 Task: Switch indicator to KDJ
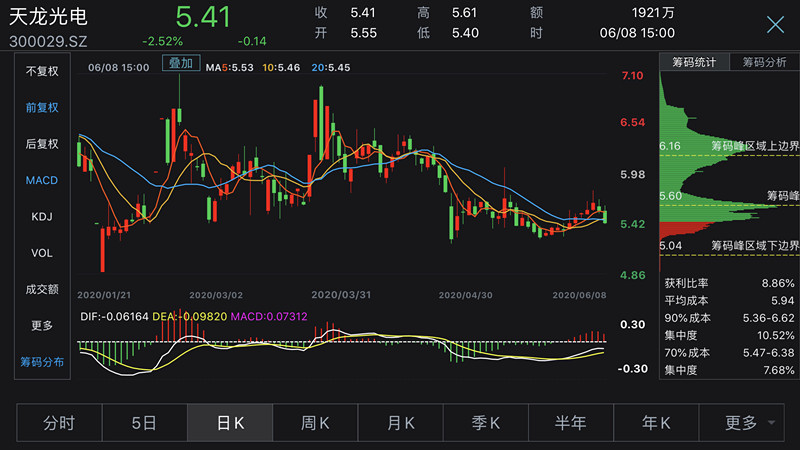pyautogui.click(x=42, y=217)
